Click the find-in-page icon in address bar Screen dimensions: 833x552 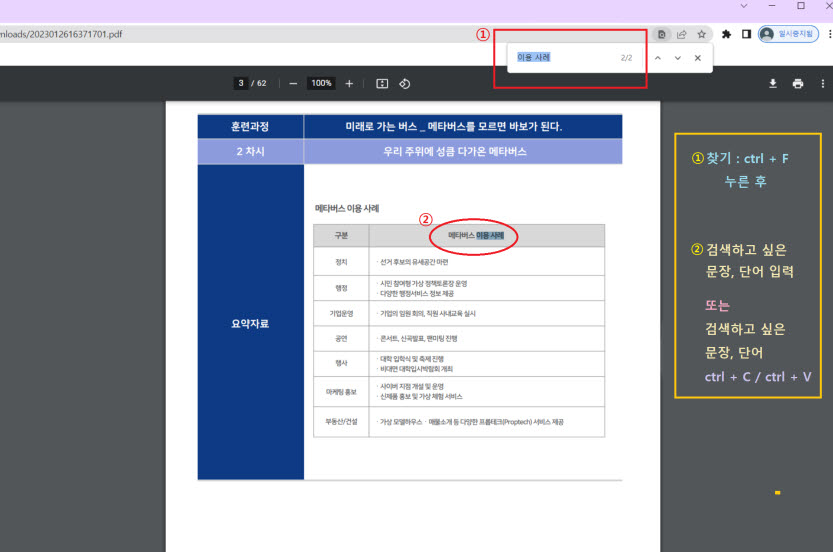[x=662, y=34]
